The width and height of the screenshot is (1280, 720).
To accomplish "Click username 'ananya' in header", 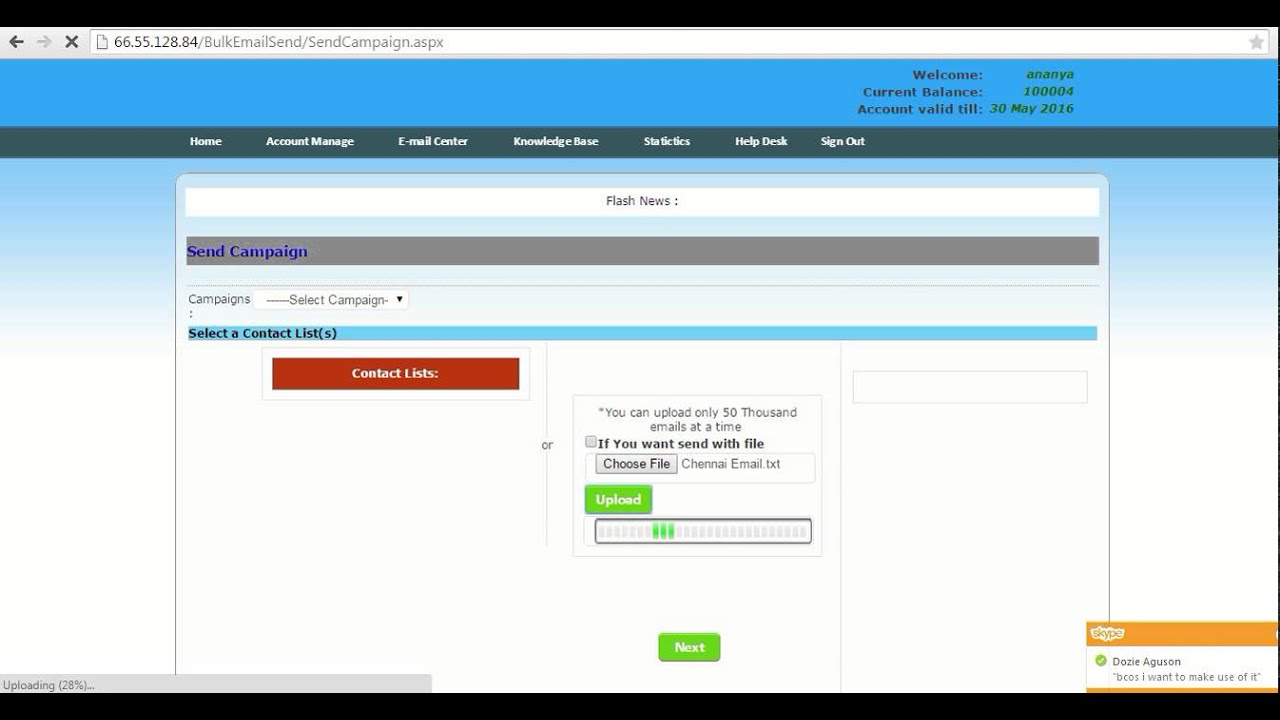I will point(1050,74).
